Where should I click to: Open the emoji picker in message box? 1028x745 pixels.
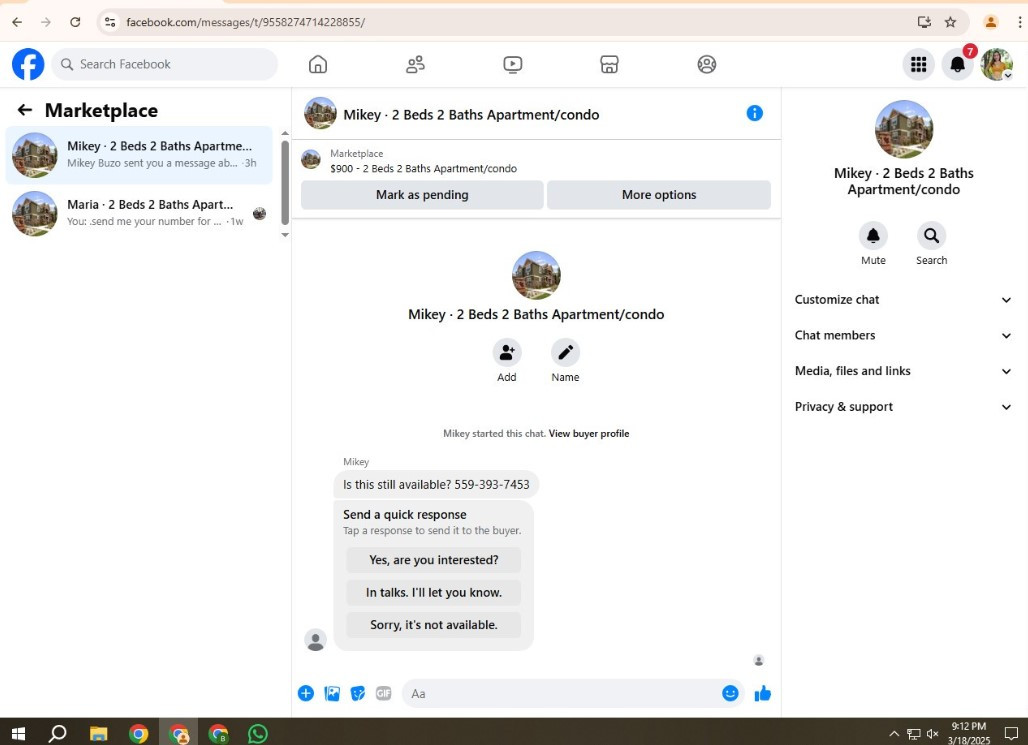pos(730,693)
